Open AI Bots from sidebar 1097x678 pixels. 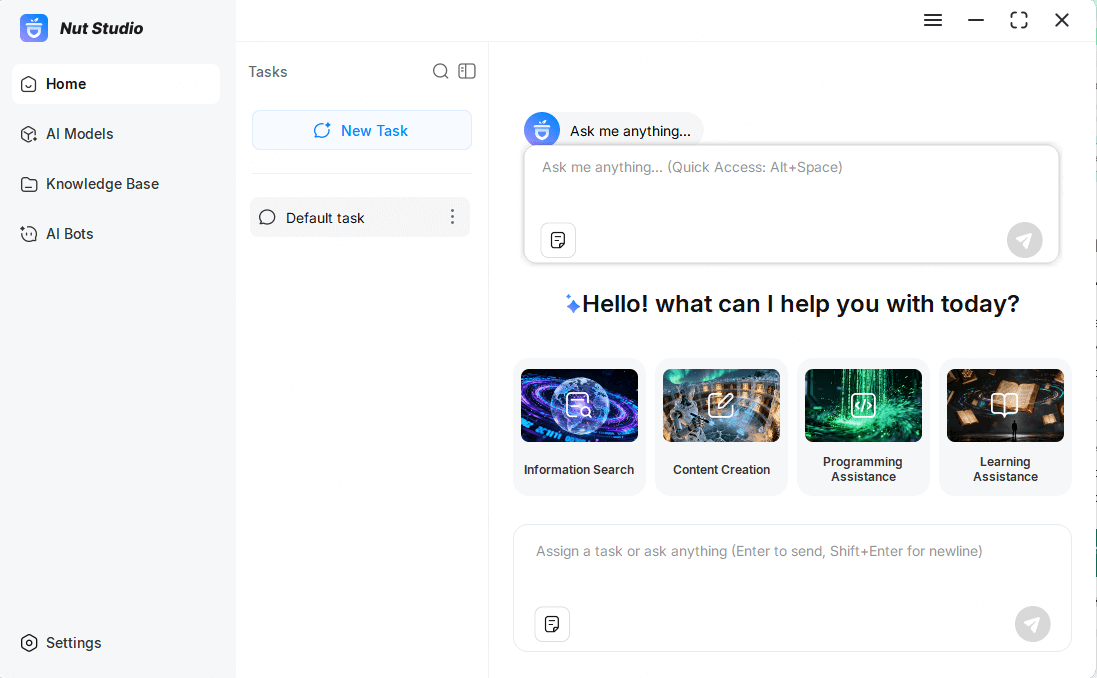point(70,234)
